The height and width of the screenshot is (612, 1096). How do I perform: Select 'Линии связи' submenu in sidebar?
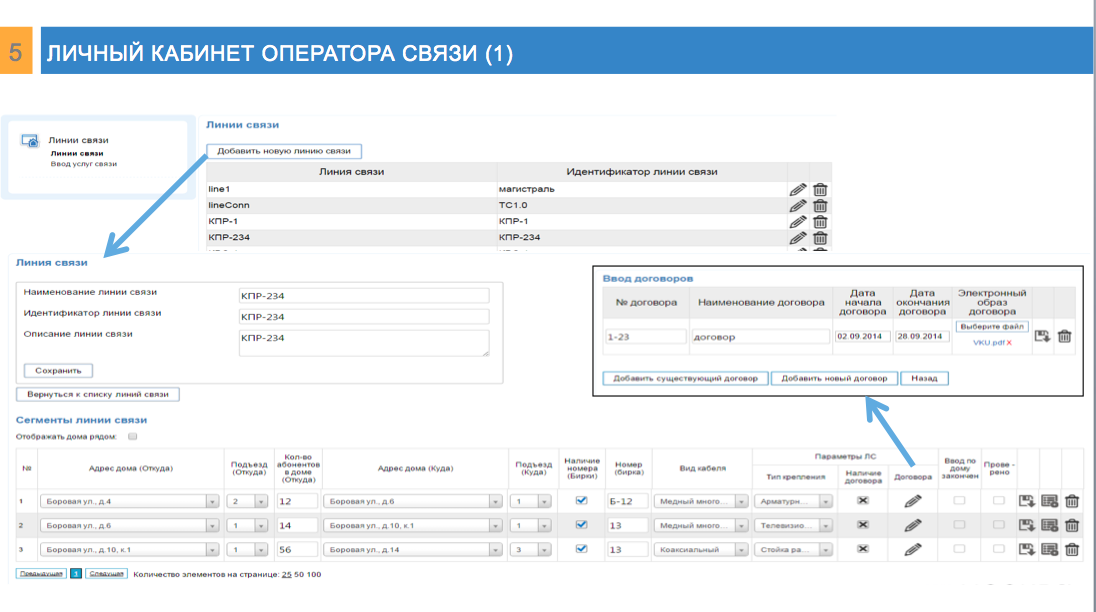(x=77, y=153)
